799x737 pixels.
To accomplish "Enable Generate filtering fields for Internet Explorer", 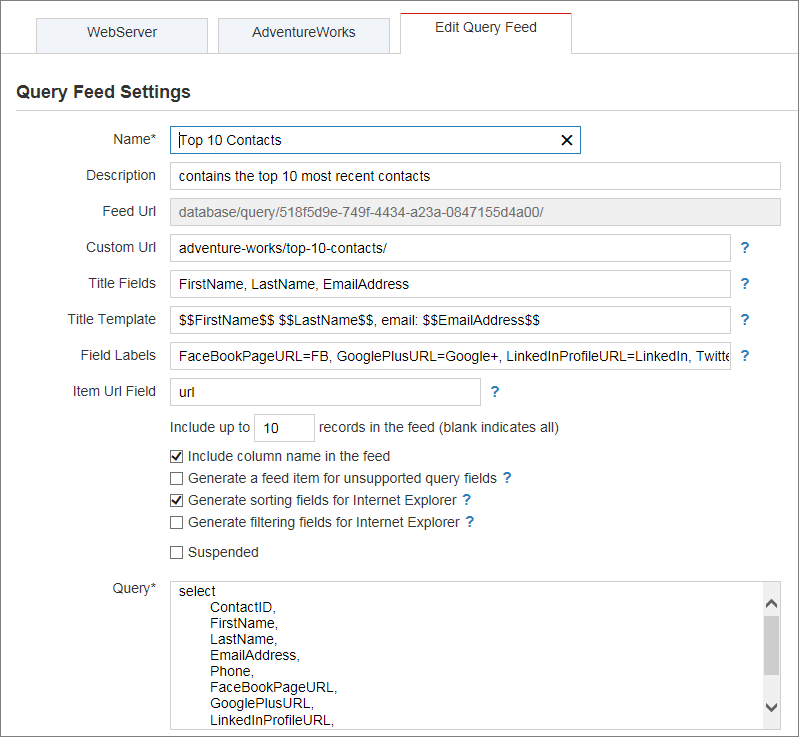I will 177,522.
